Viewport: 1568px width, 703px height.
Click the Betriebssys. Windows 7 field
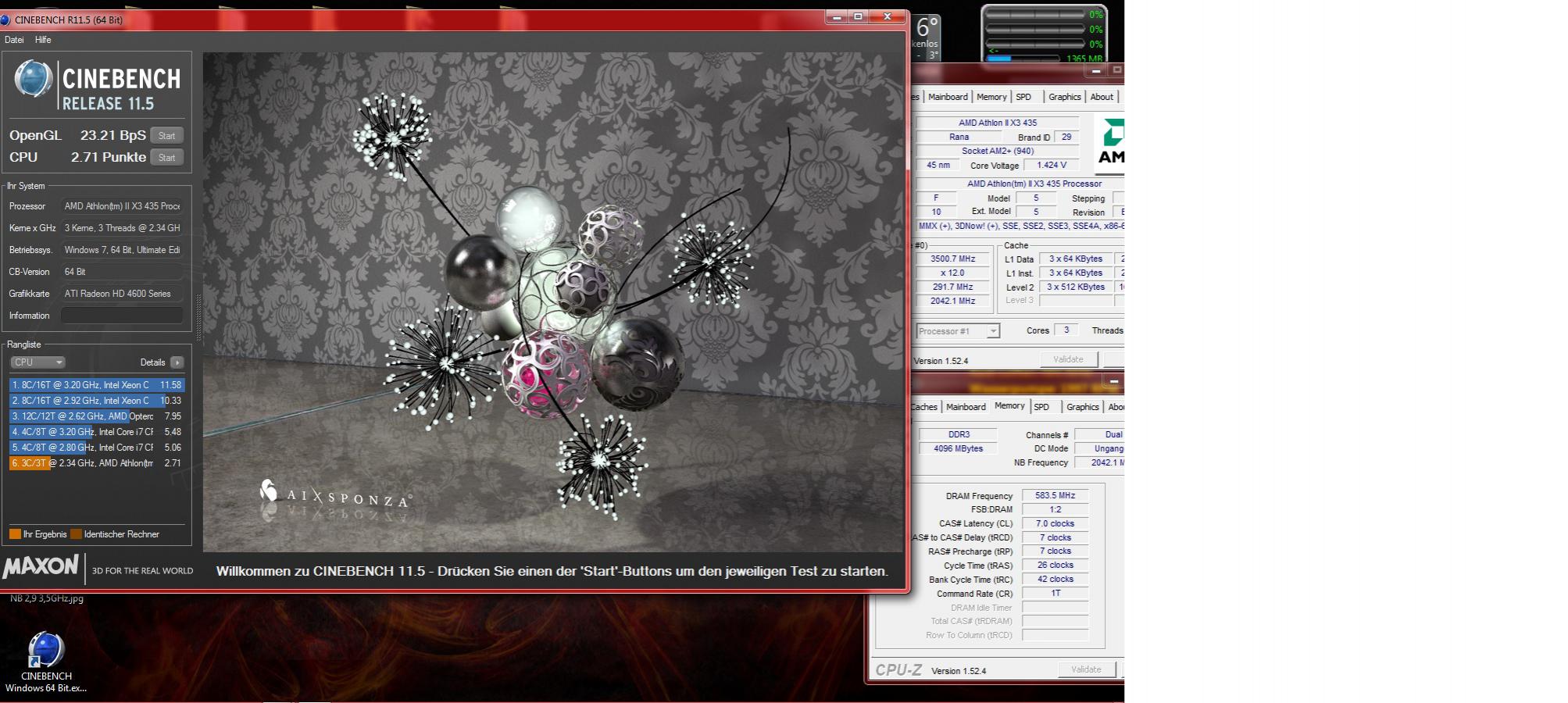[122, 250]
